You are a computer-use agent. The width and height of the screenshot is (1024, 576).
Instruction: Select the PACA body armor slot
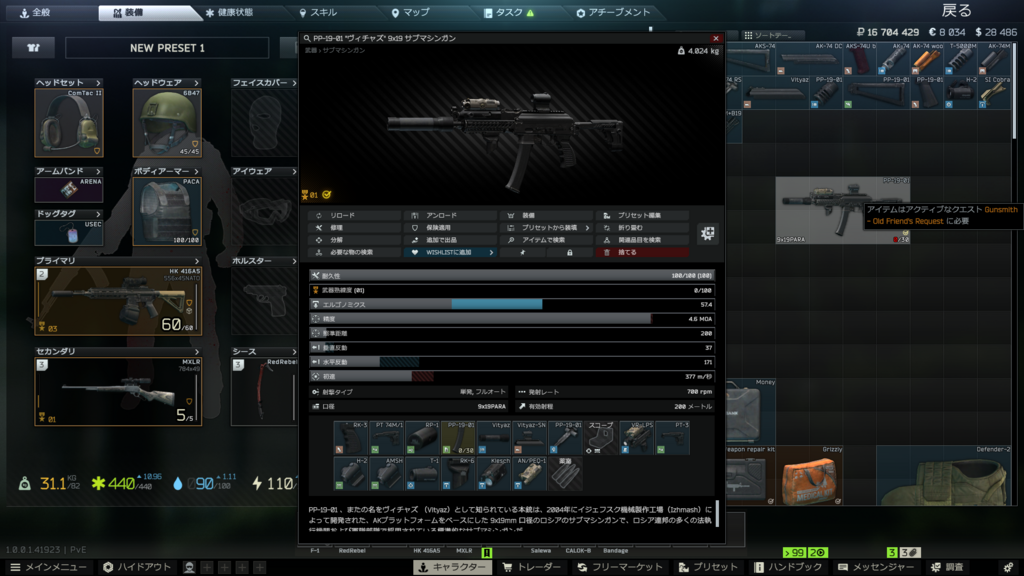pos(167,211)
